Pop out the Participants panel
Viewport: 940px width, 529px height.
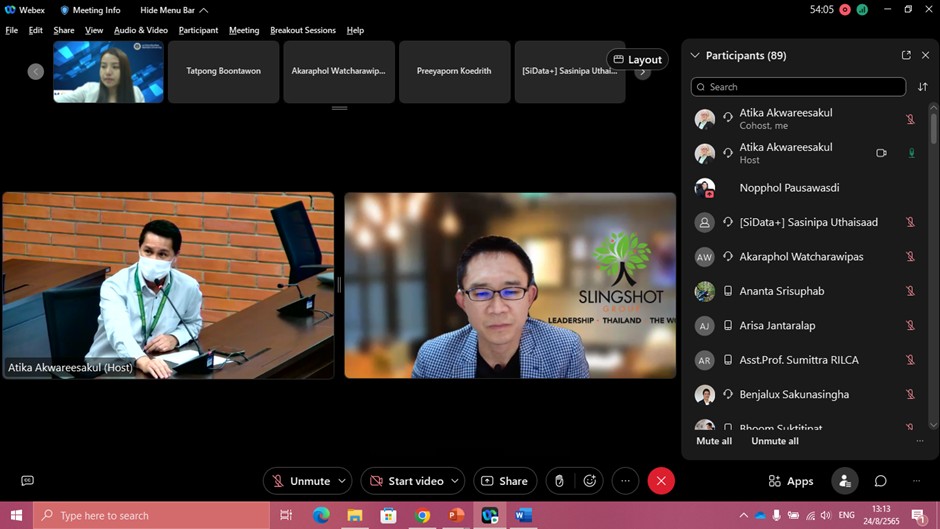906,55
